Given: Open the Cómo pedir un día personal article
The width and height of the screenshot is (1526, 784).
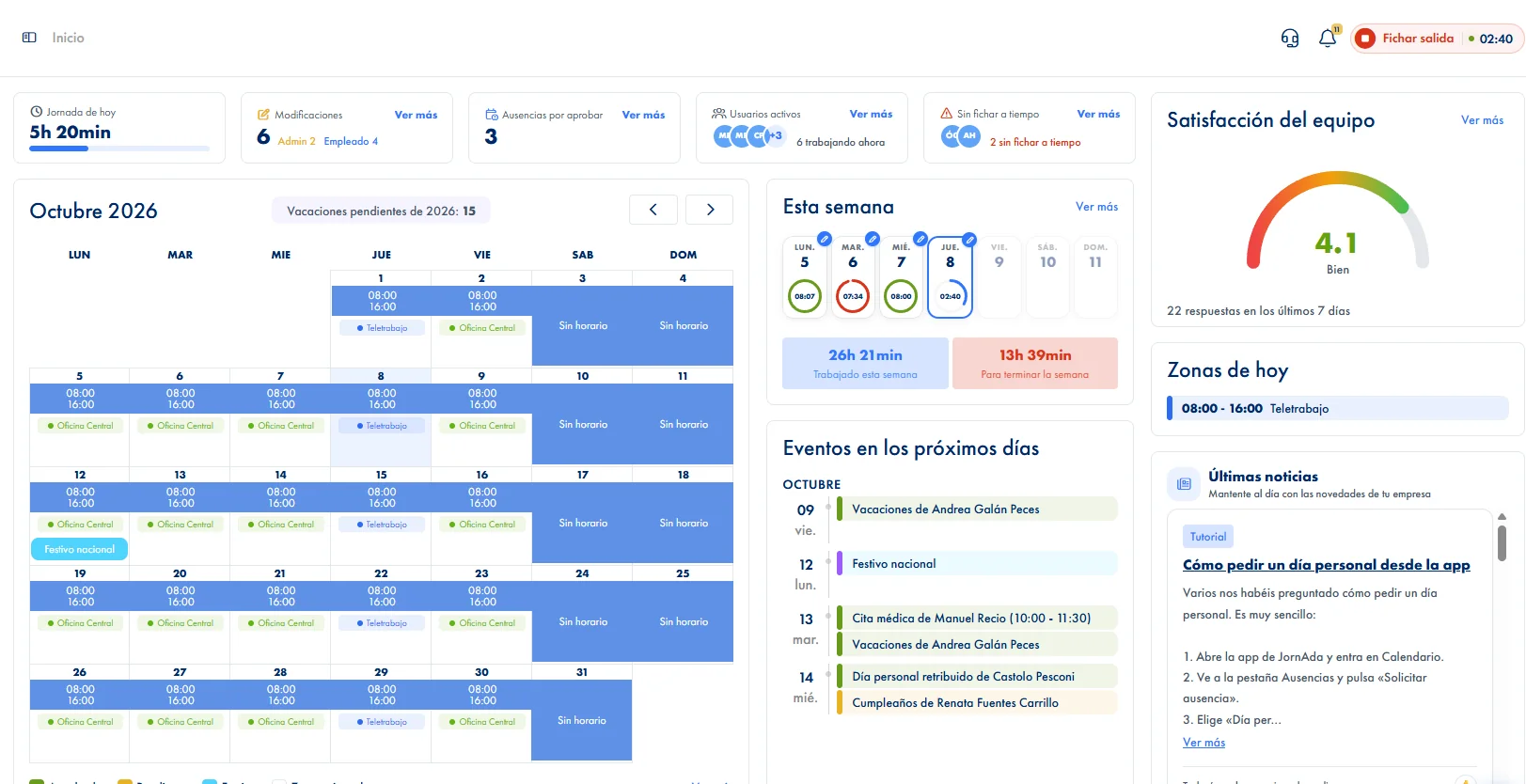Looking at the screenshot, I should [x=1326, y=565].
